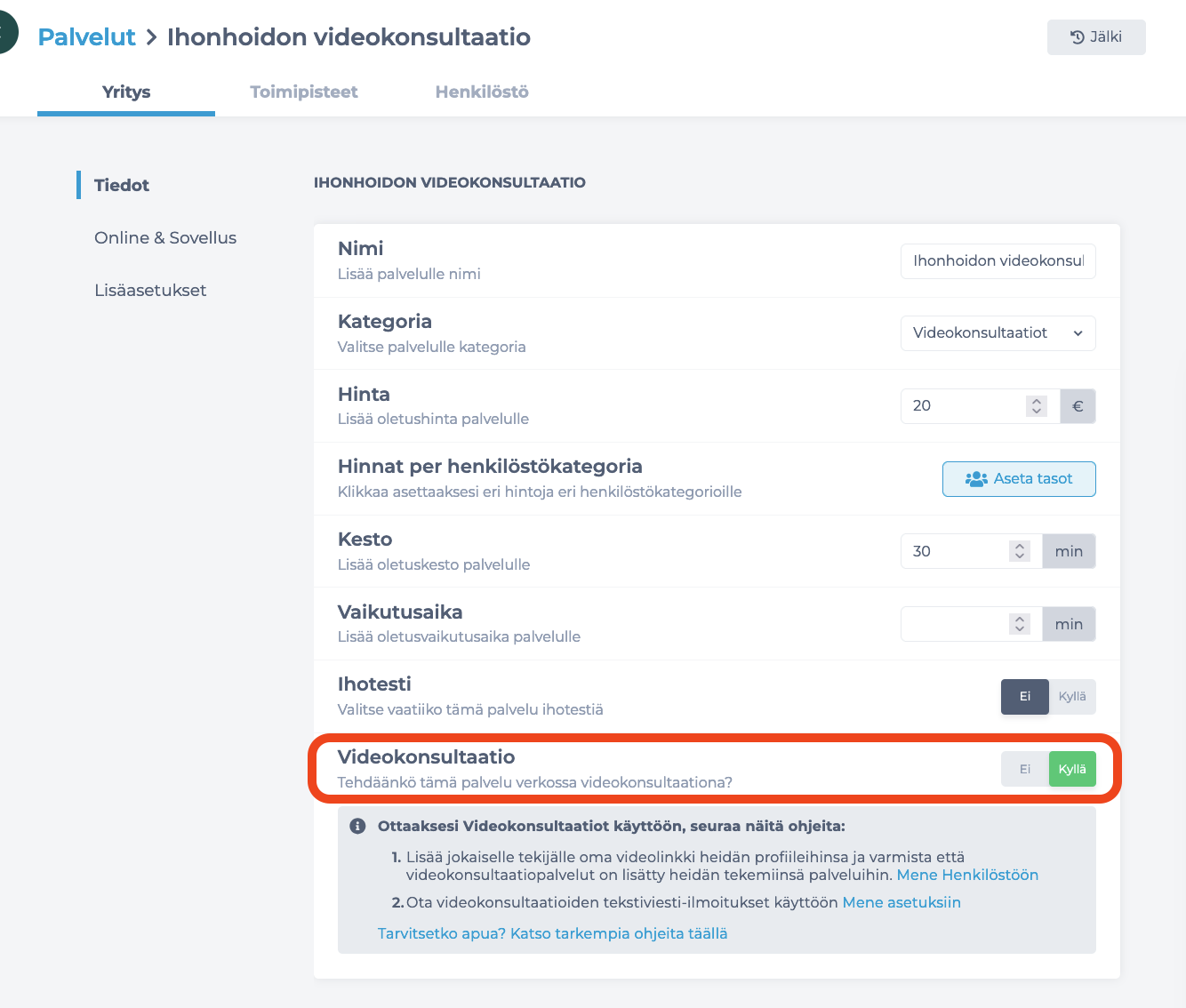Follow the Mene asetuksiin link

(x=902, y=902)
